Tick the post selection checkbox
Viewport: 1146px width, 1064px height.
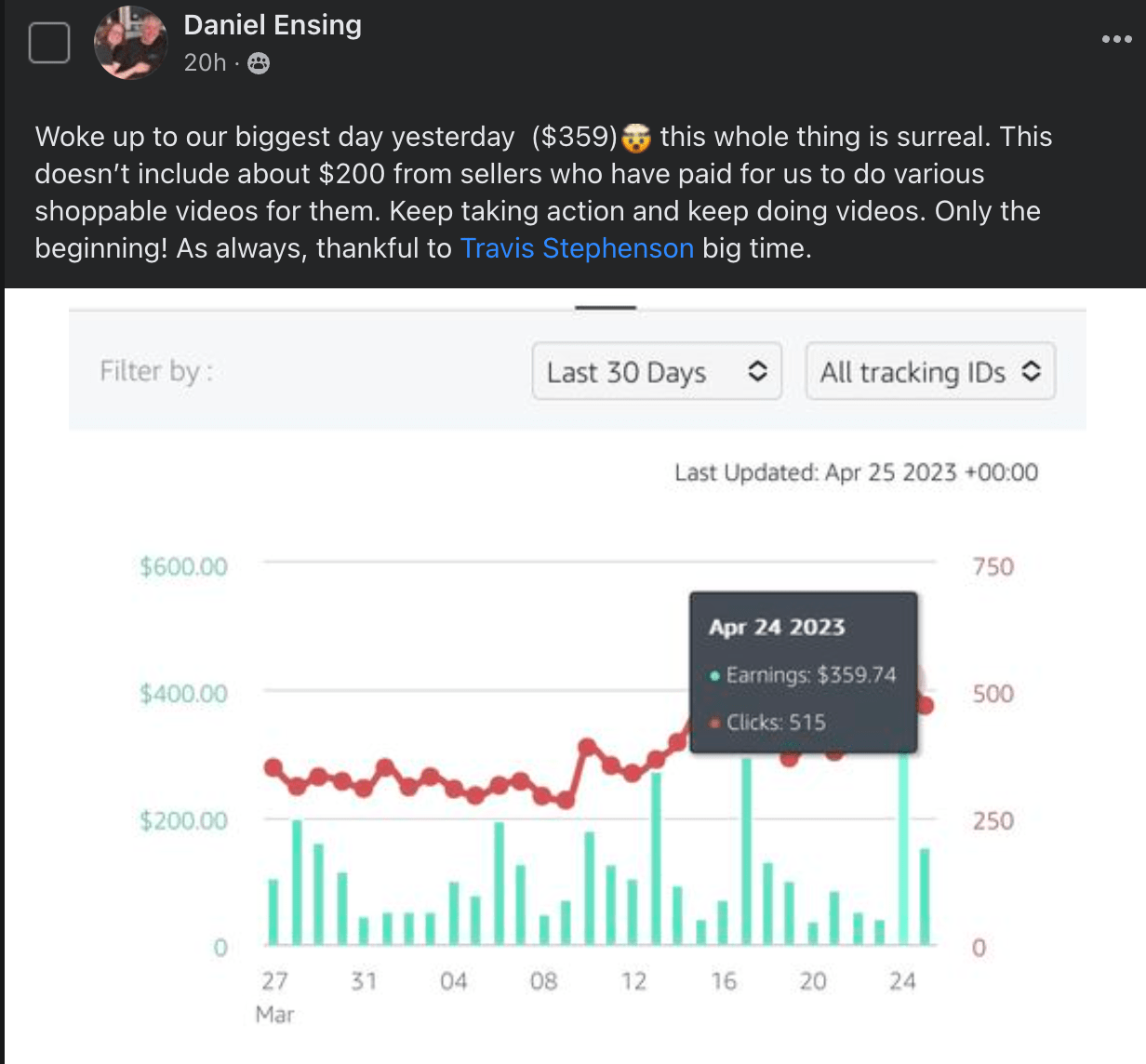[x=49, y=43]
